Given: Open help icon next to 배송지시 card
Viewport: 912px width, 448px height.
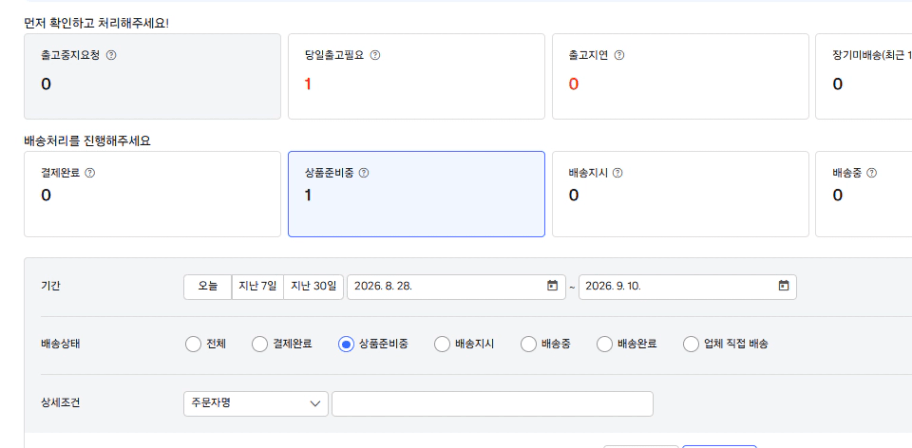Looking at the screenshot, I should (x=618, y=173).
